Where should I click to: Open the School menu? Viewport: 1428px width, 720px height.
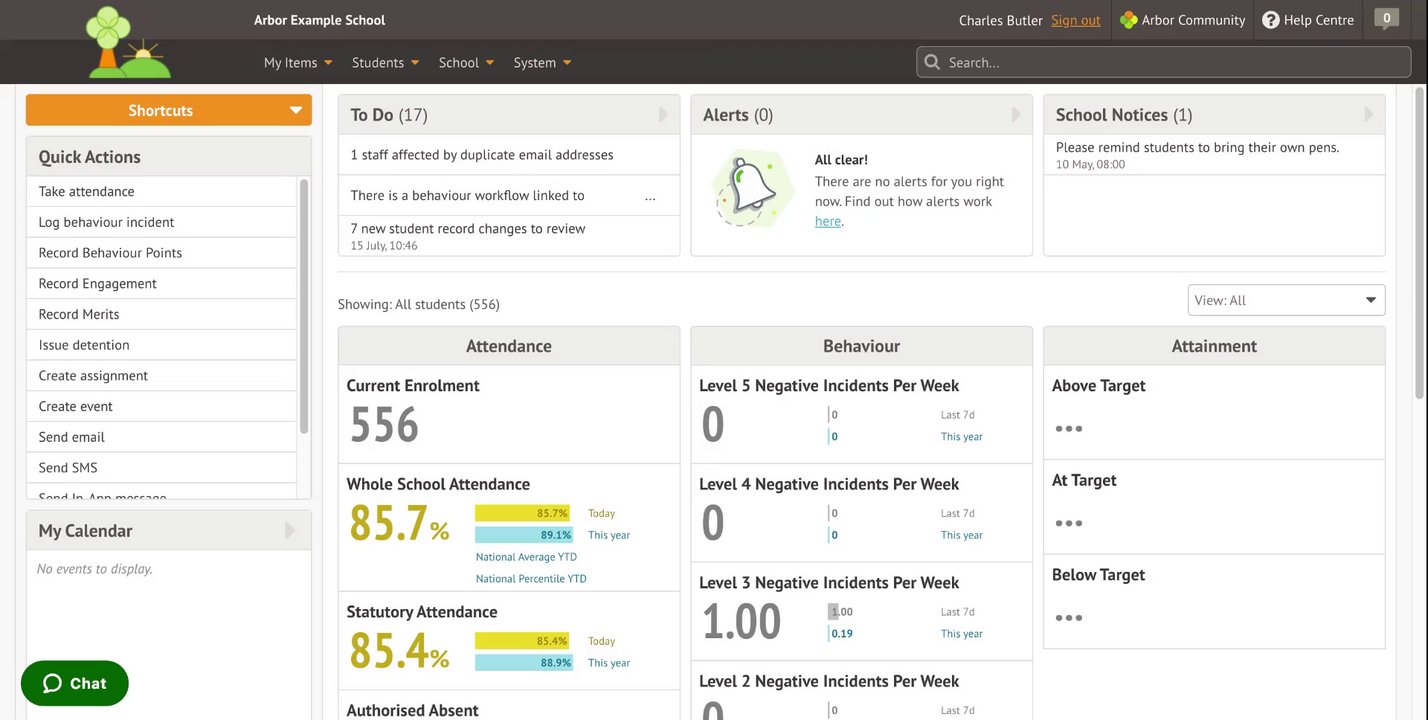click(466, 62)
